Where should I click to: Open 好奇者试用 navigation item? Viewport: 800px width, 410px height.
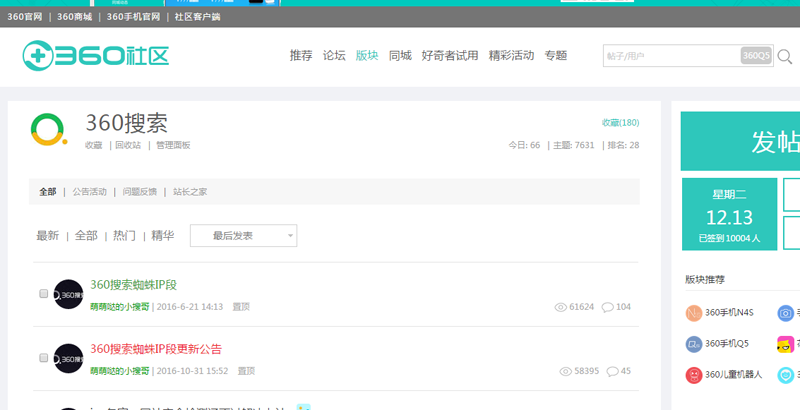(x=450, y=56)
